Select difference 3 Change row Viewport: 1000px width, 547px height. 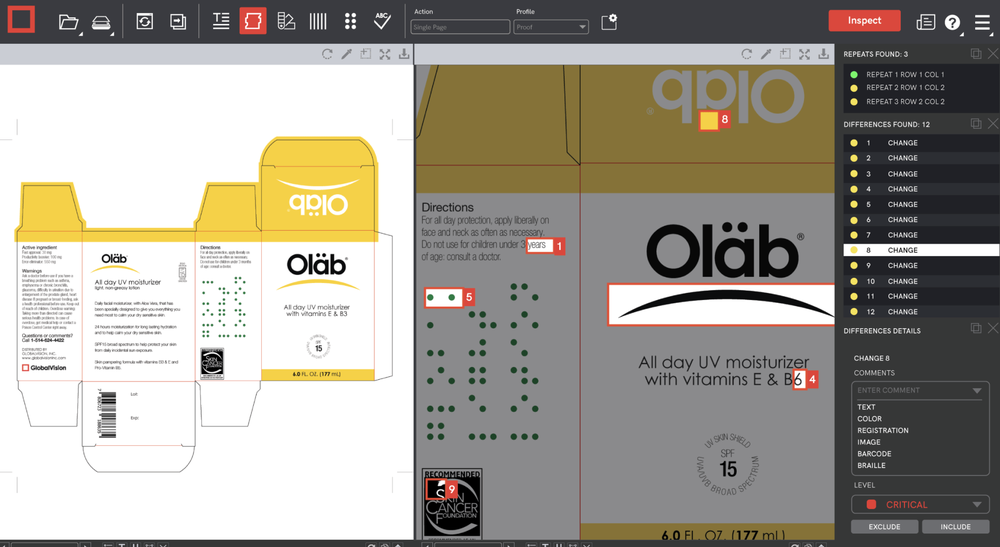[x=921, y=173]
